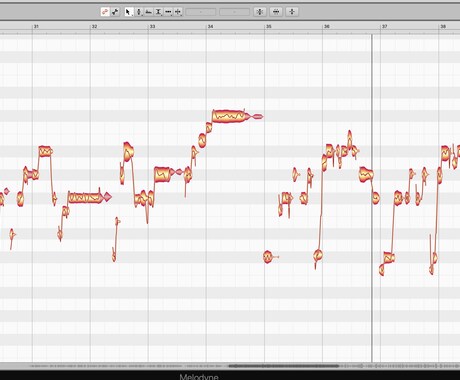This screenshot has width=460, height=380.
Task: Click the first note inspector value field
Action: pyautogui.click(x=201, y=12)
